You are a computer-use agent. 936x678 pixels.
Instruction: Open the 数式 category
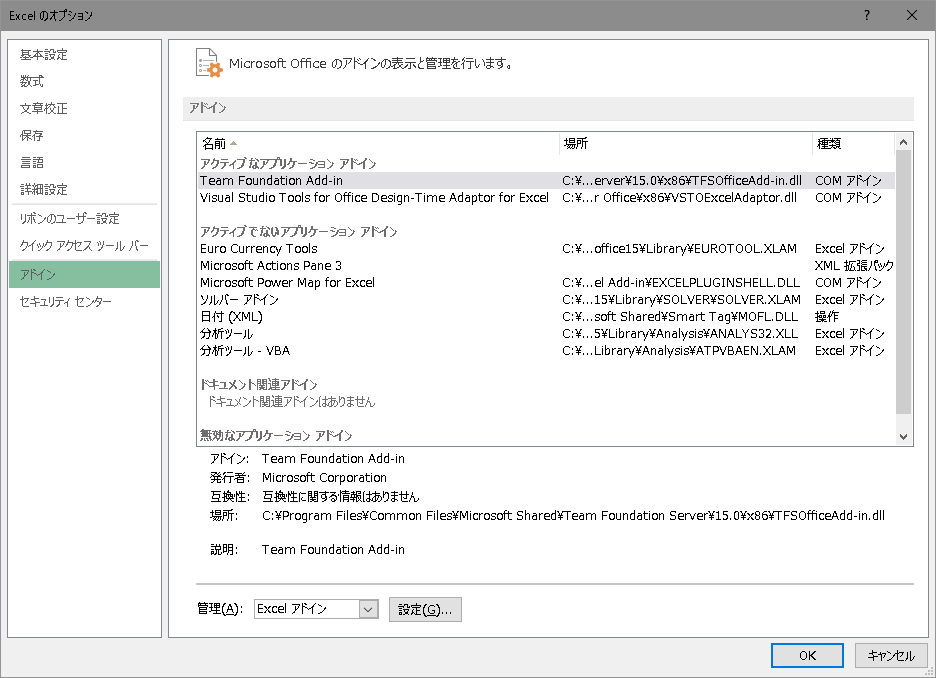(84, 82)
